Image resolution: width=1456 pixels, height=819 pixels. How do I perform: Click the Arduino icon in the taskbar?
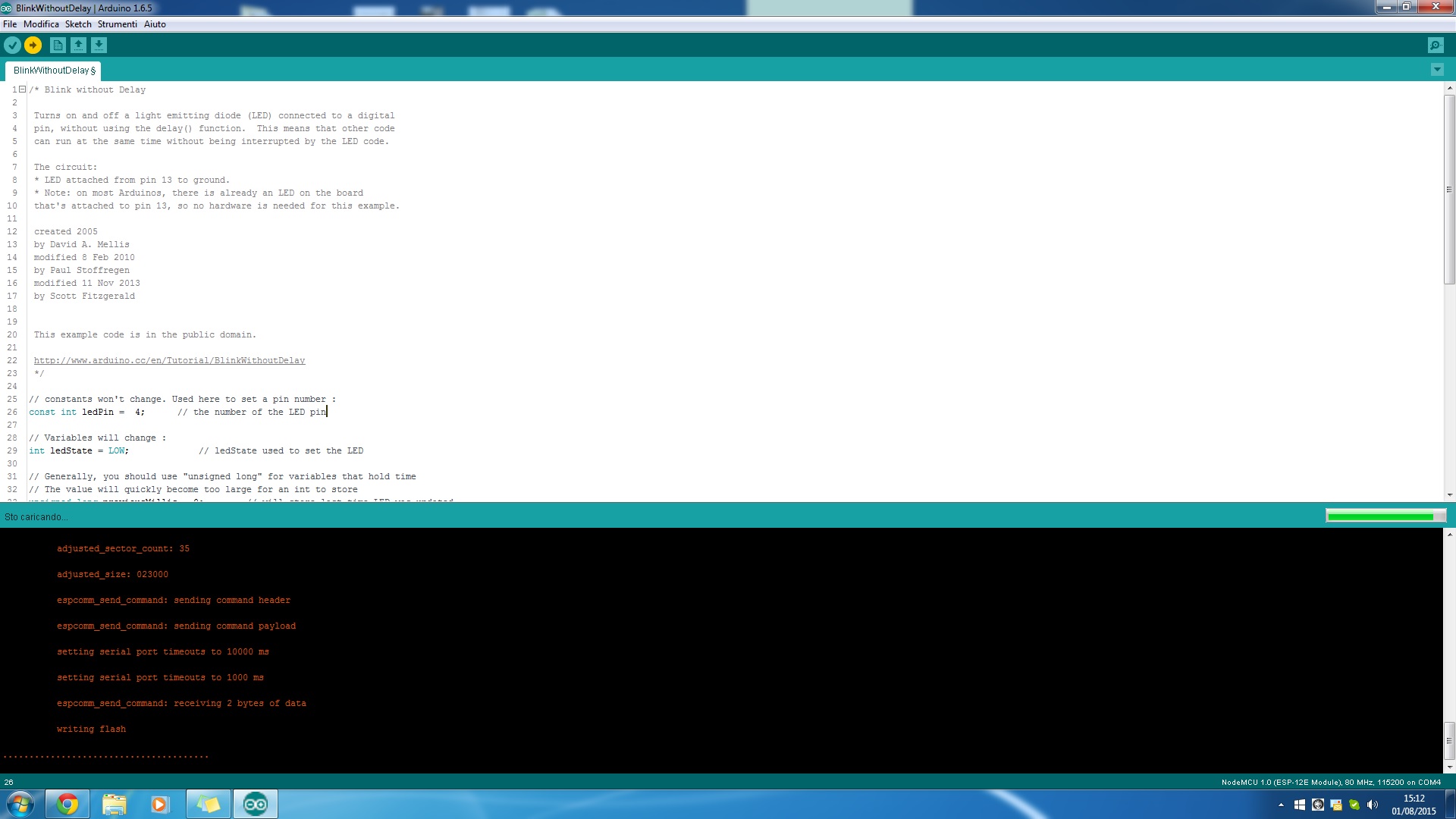coord(256,804)
